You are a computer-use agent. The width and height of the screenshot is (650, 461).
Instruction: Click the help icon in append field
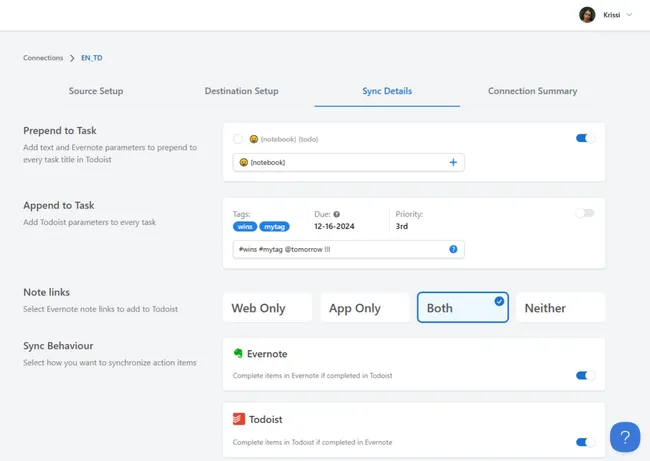[x=453, y=249]
